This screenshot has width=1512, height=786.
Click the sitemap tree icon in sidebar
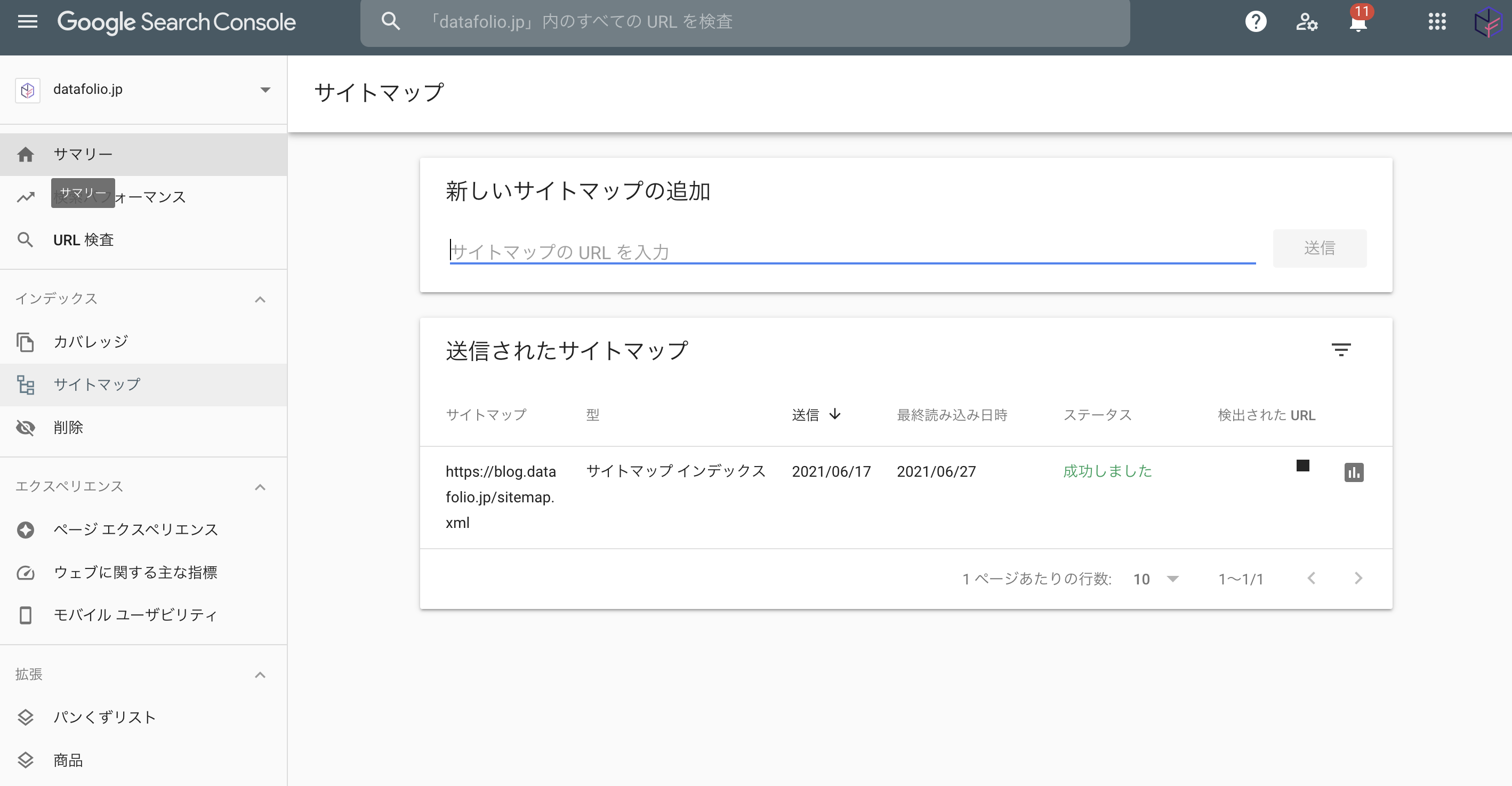[x=25, y=384]
